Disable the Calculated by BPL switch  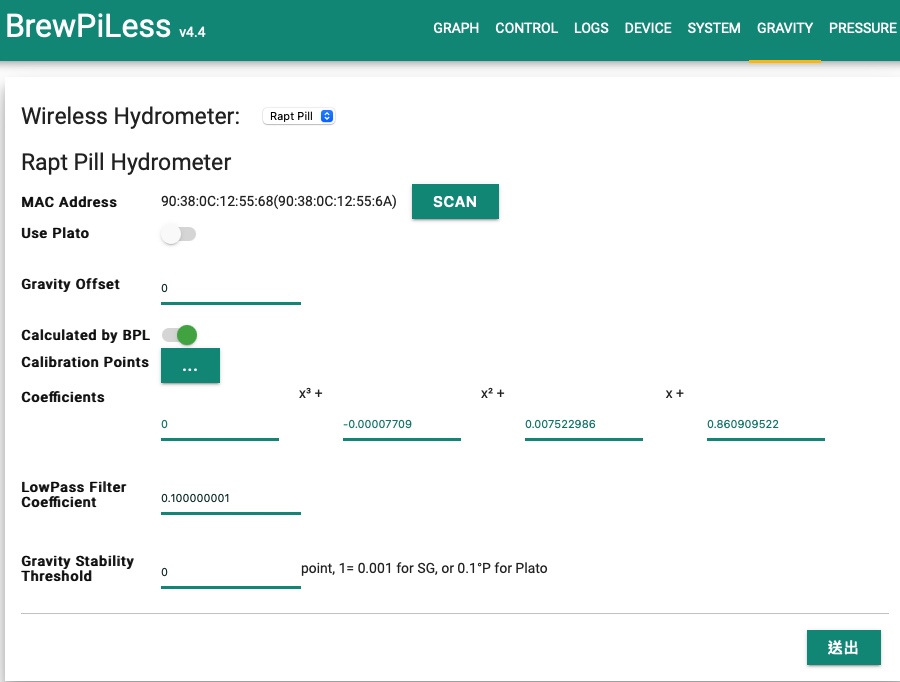tap(180, 335)
